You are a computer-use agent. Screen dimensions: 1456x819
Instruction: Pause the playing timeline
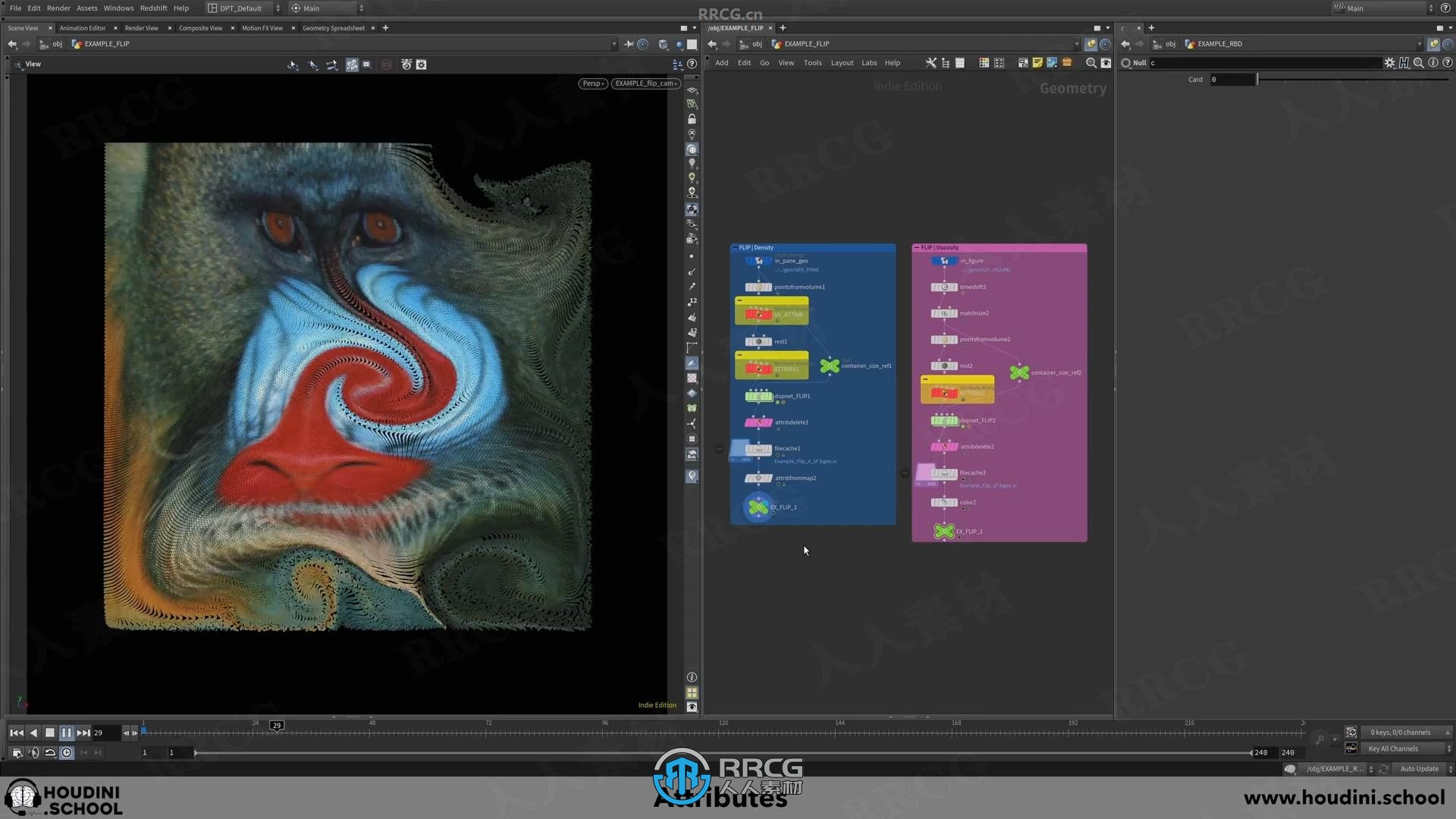click(66, 733)
